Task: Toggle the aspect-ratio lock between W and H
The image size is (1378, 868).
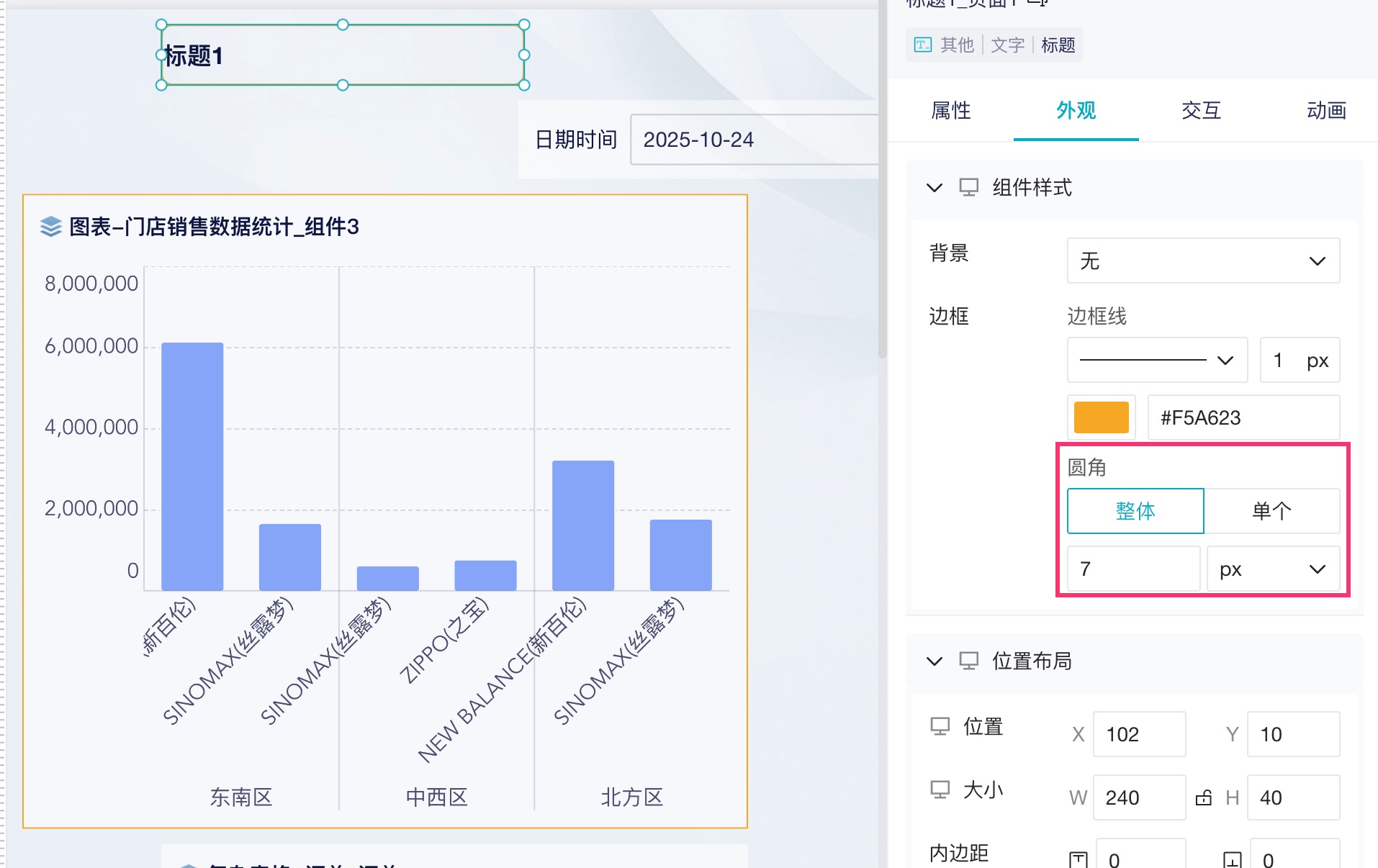Action: (1204, 797)
